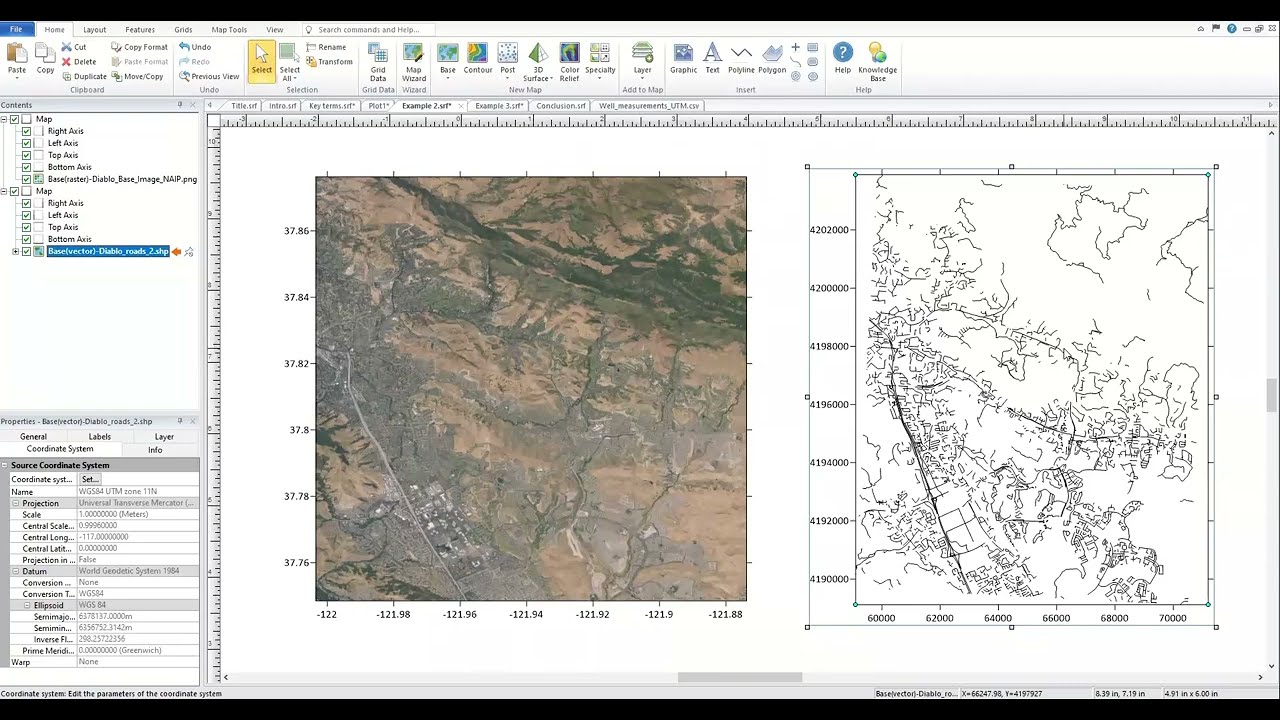Click the Undo arrow icon
Image resolution: width=1280 pixels, height=720 pixels.
pyautogui.click(x=185, y=47)
